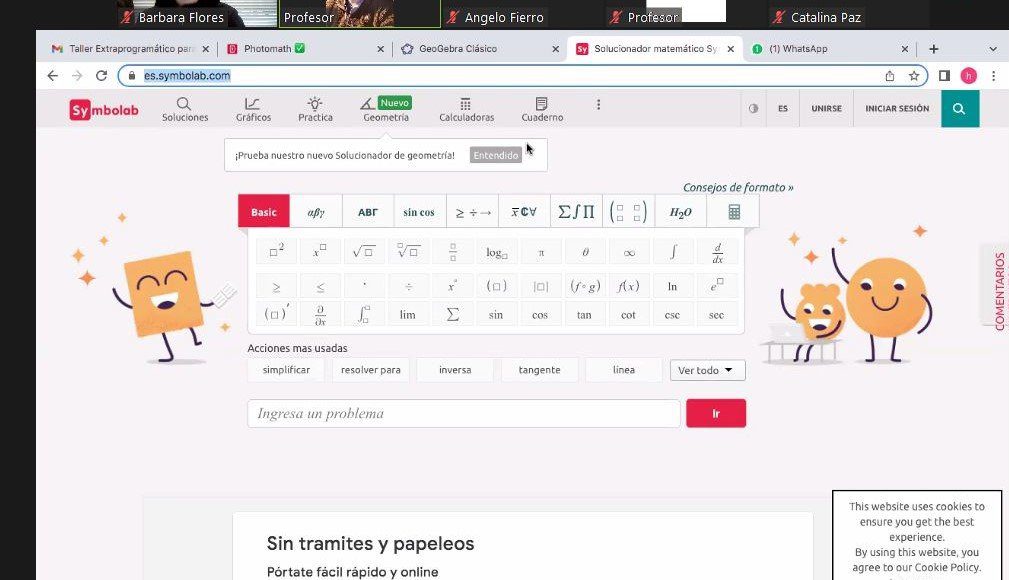Click the Consejos de formato link

738,187
